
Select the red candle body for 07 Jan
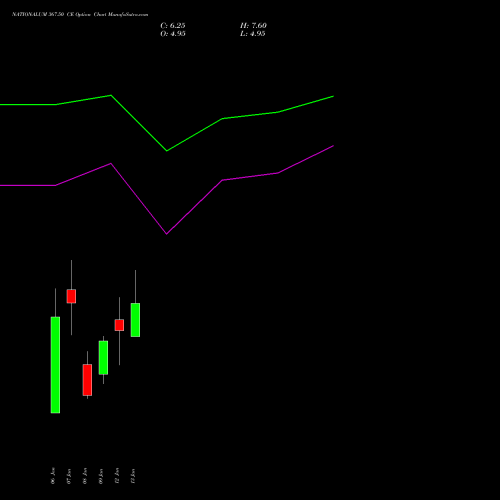coord(71,296)
